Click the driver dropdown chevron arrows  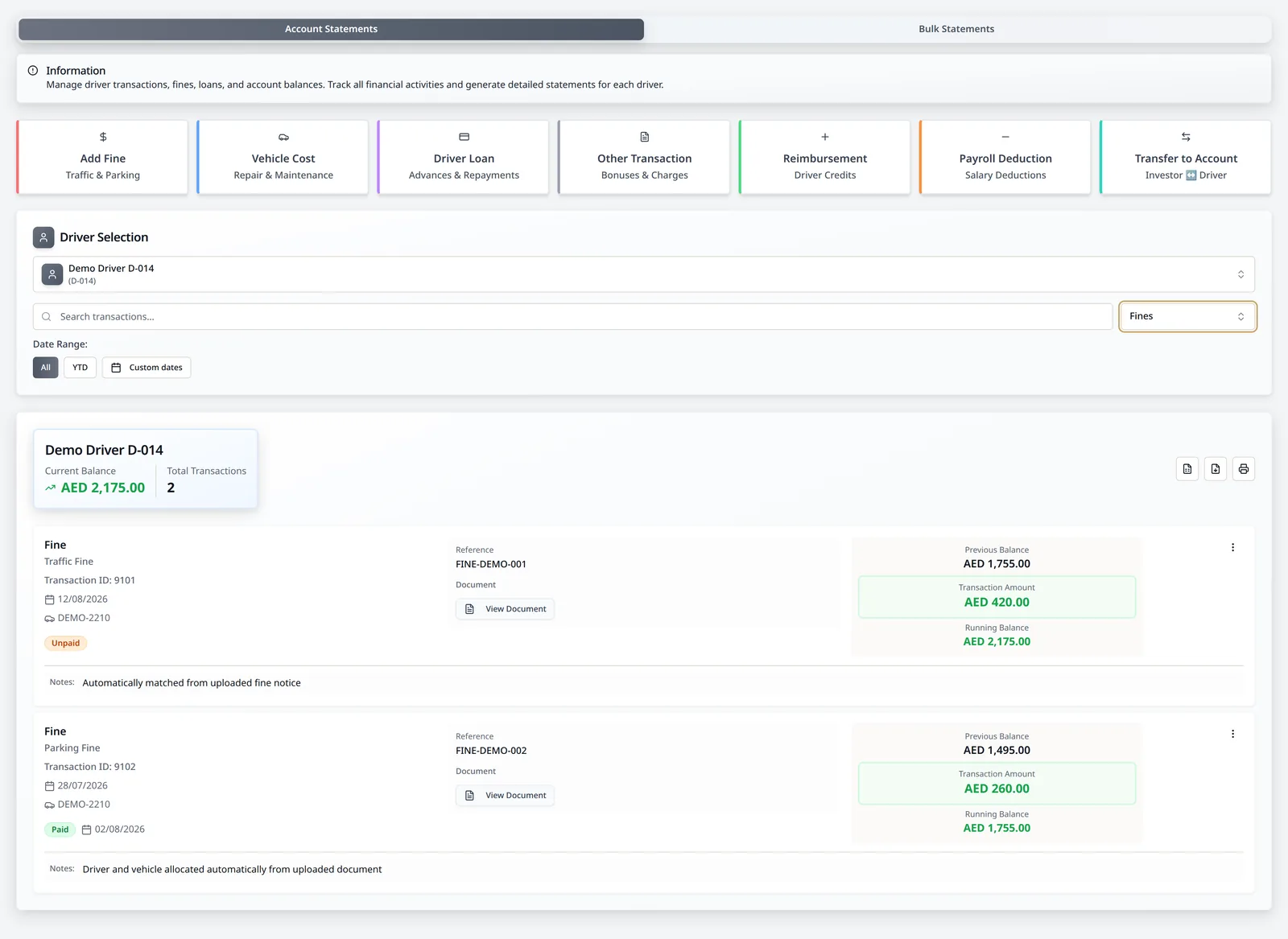click(1241, 274)
